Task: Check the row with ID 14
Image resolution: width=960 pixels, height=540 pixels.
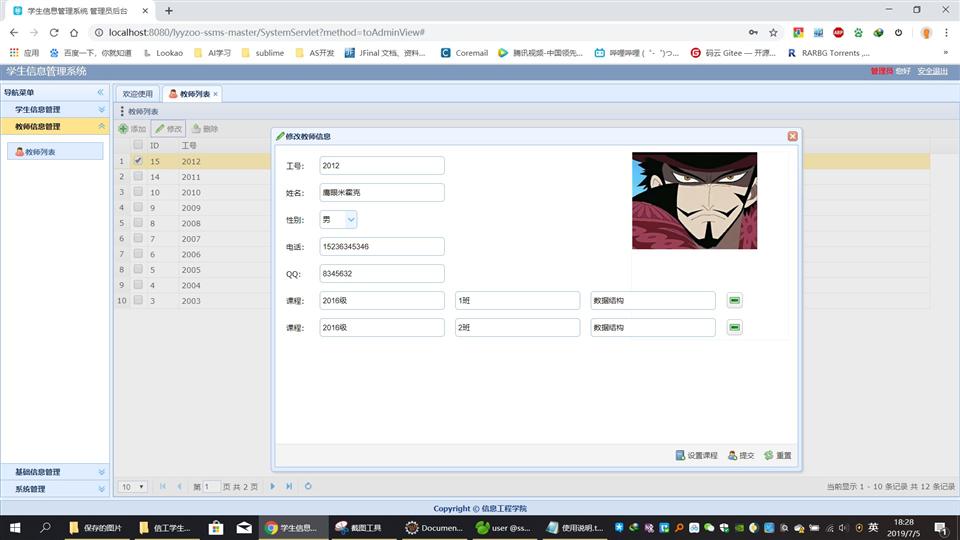Action: click(138, 176)
